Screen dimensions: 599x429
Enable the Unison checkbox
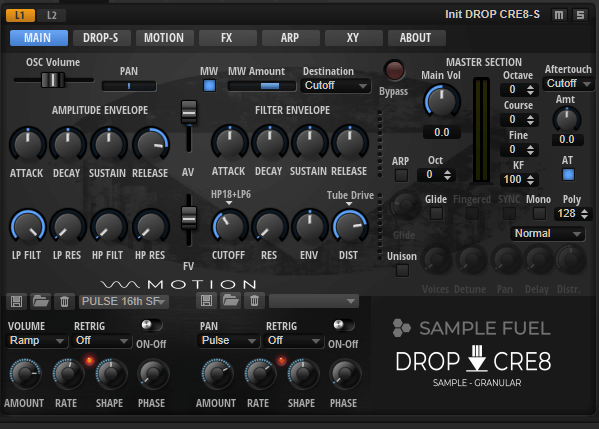click(402, 270)
